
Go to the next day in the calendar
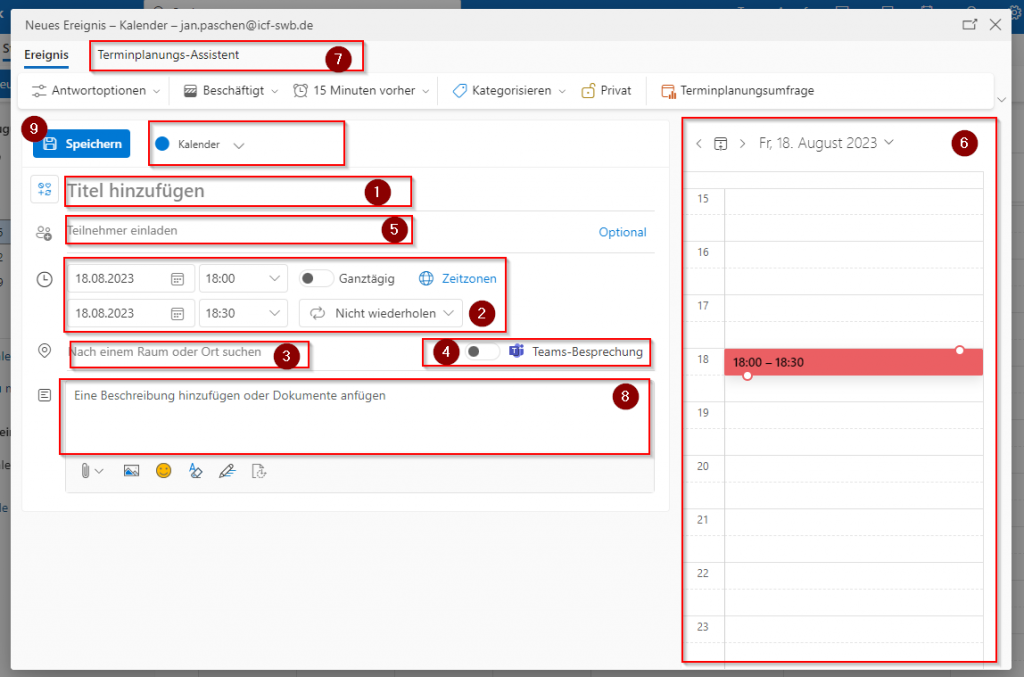[x=742, y=144]
